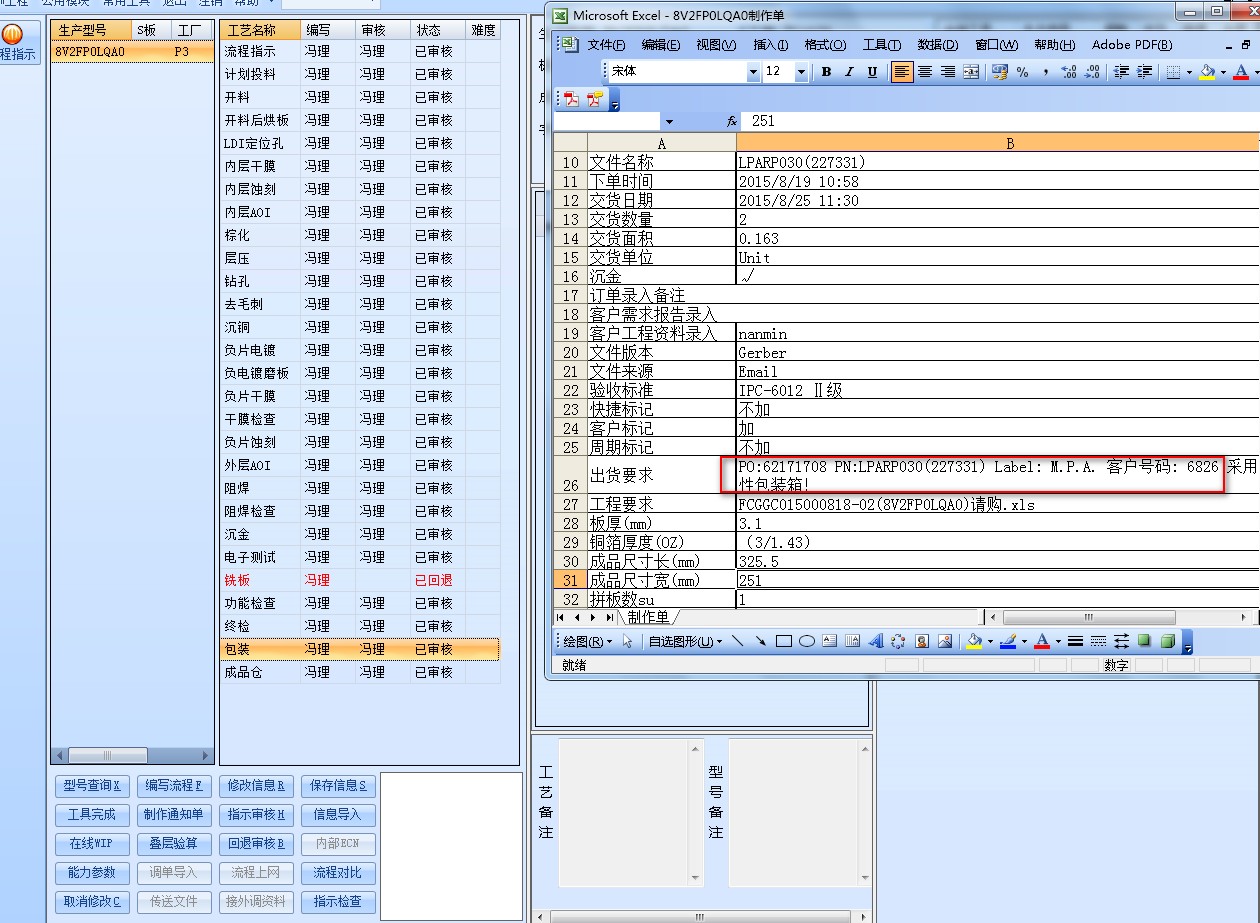
Task: Click the 保存信息S button
Action: [x=338, y=786]
